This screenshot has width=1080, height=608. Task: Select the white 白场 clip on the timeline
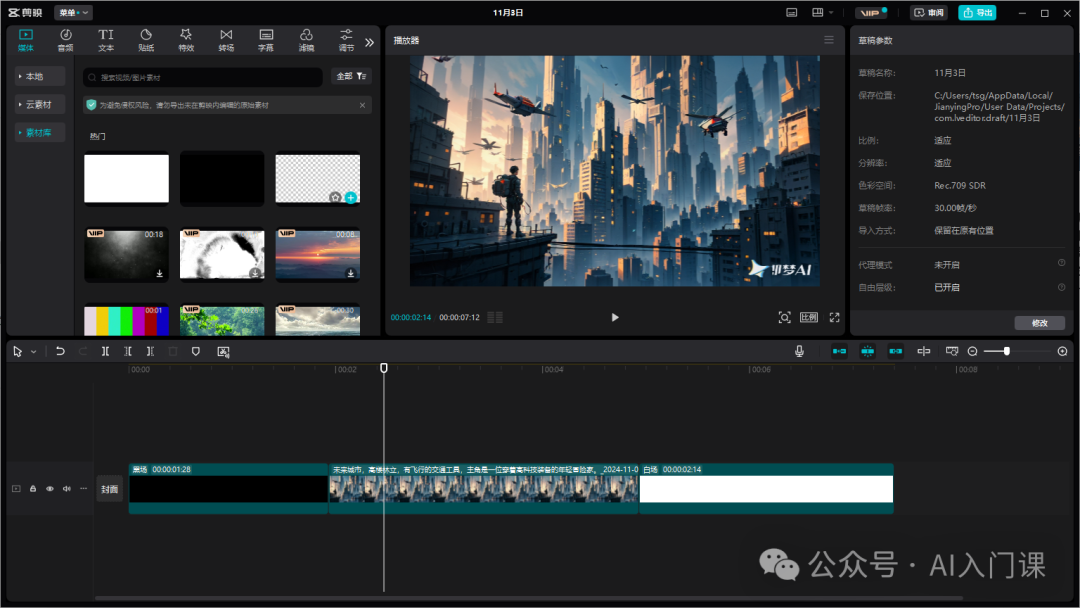[x=766, y=489]
